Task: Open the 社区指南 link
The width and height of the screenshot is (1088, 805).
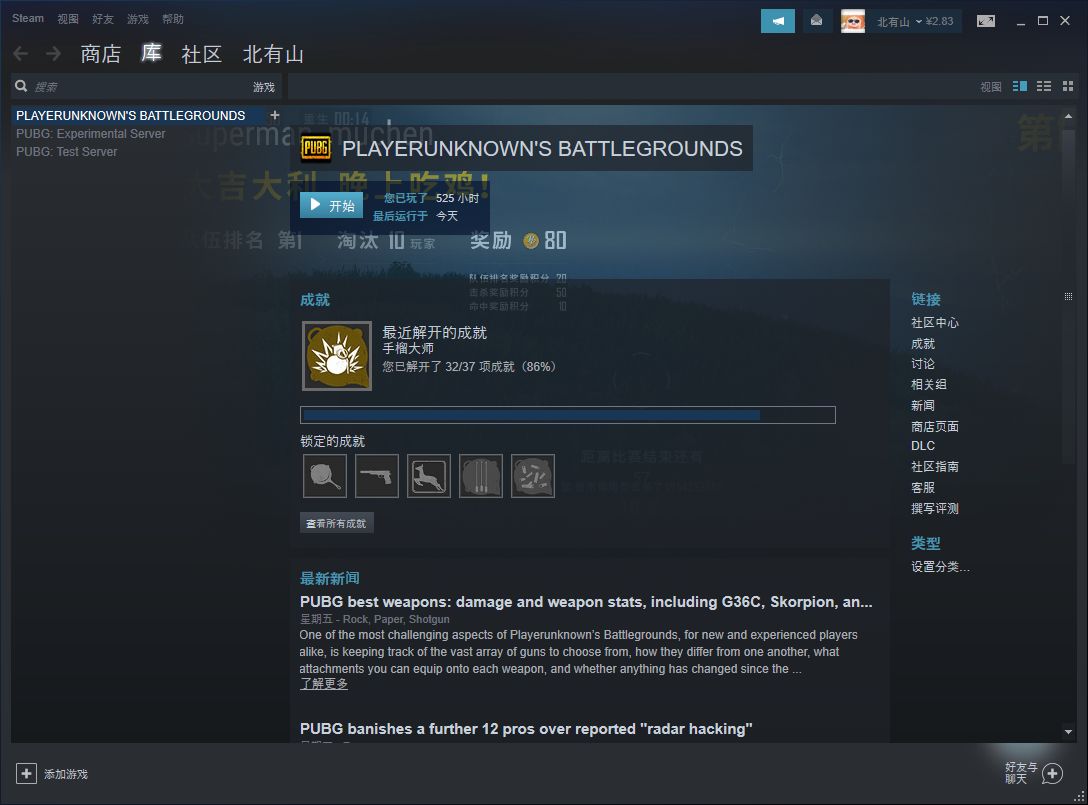Action: pyautogui.click(x=935, y=466)
